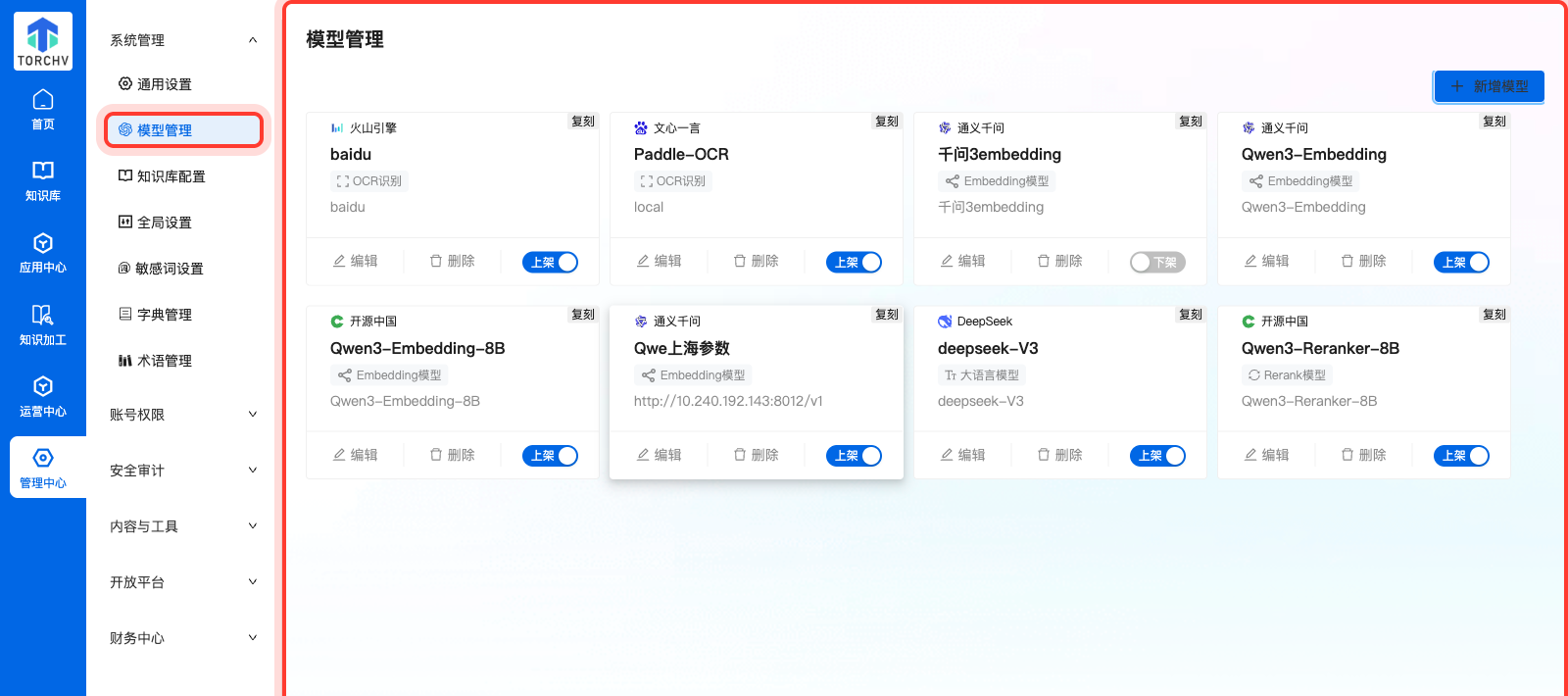
Task: Click pencil edit icon on baidu card
Action: [x=339, y=261]
